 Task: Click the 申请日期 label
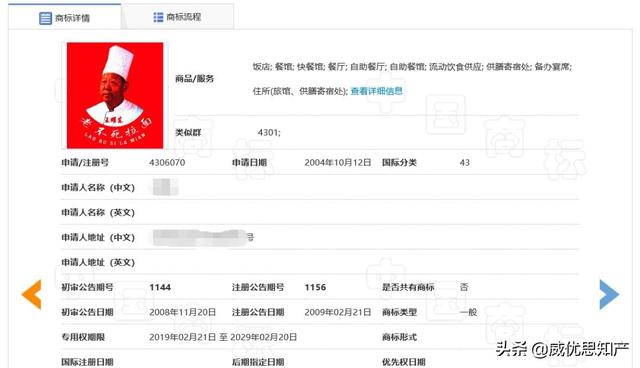tap(249, 162)
